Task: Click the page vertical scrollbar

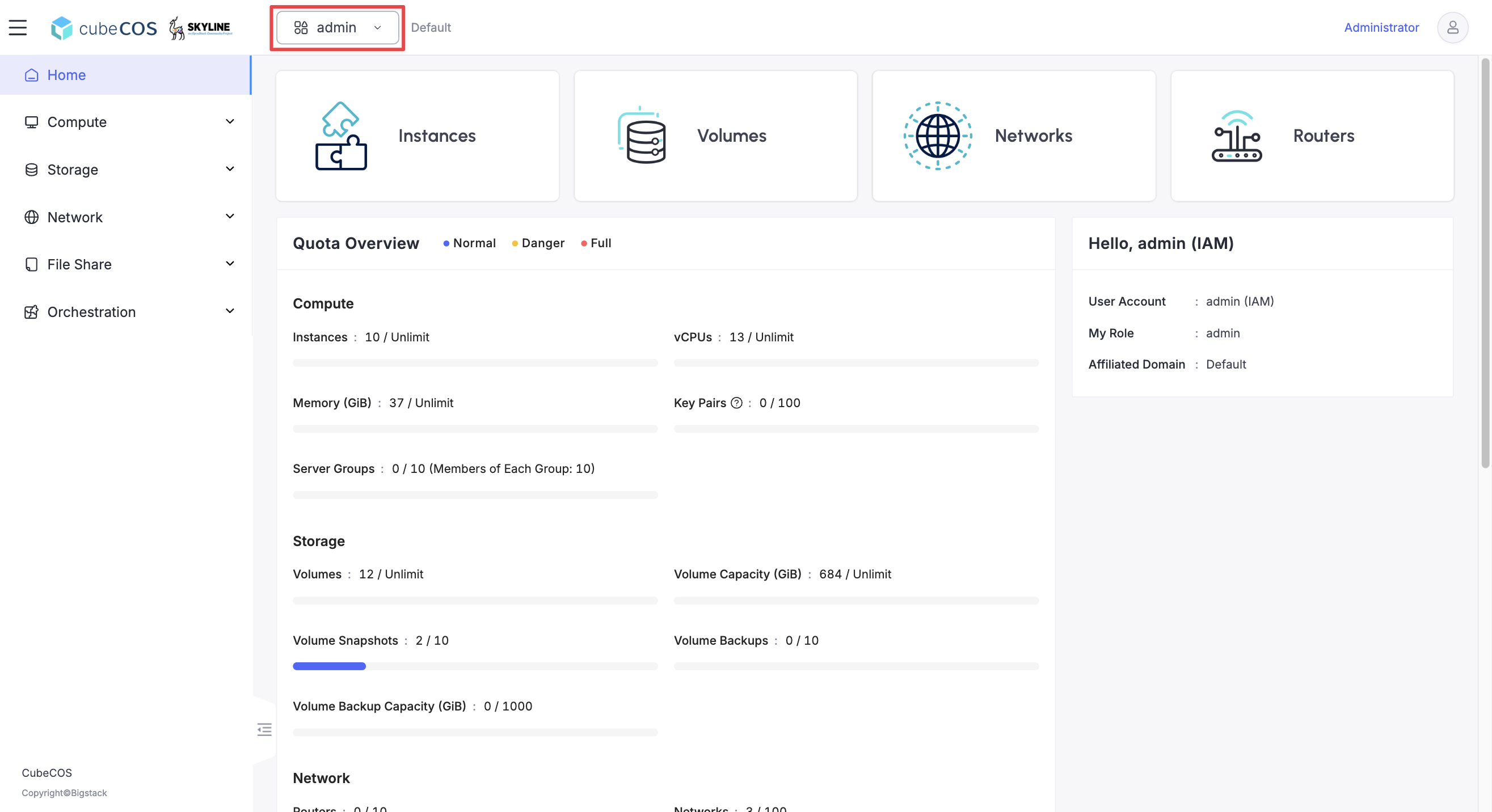Action: tap(1485, 263)
